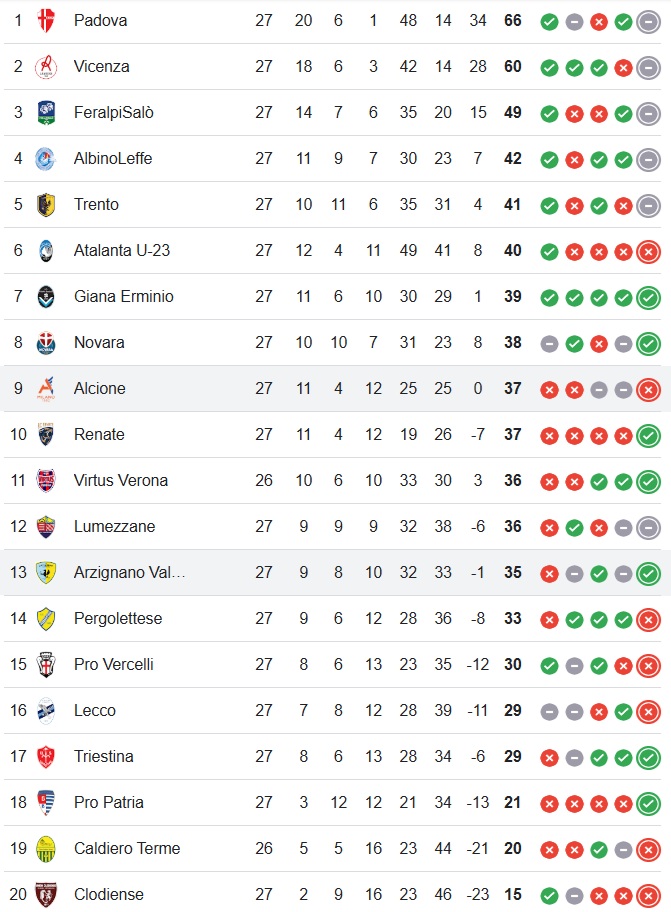
Task: Click Giana Erminio's latest win indicator
Action: click(648, 297)
